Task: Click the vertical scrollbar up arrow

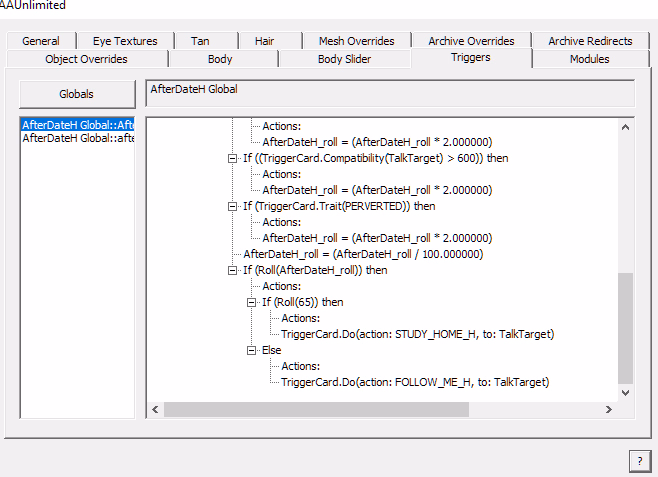Action: coord(626,126)
